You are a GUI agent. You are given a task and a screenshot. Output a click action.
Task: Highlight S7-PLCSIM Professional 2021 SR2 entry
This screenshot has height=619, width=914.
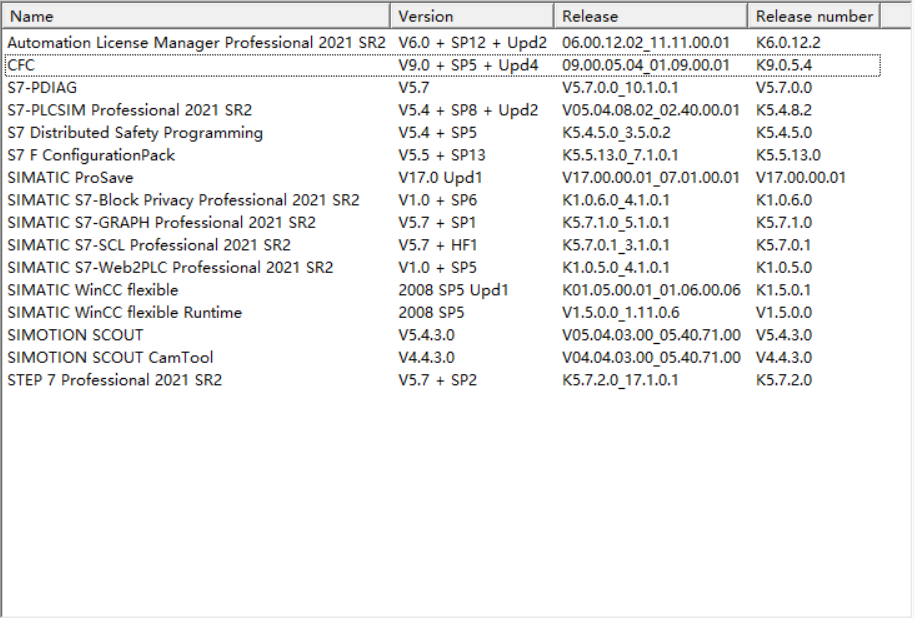tap(129, 110)
